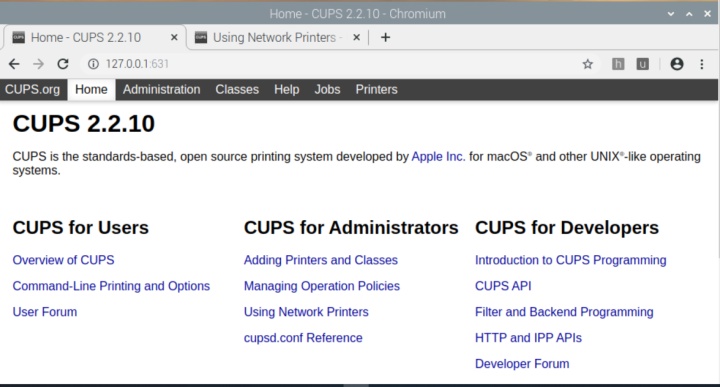Reload the CUPS page

coord(63,64)
